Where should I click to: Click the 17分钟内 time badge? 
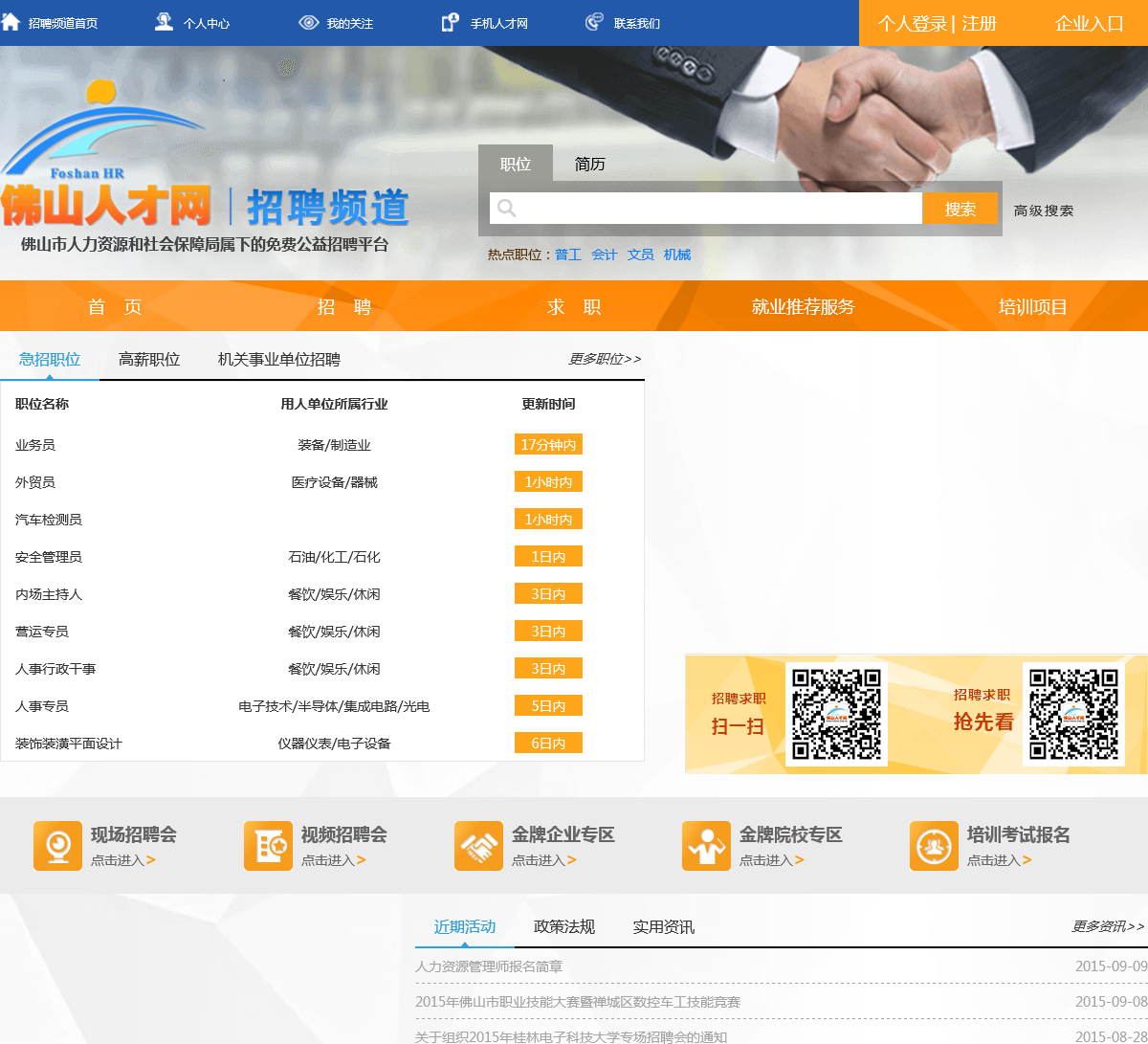(x=548, y=444)
